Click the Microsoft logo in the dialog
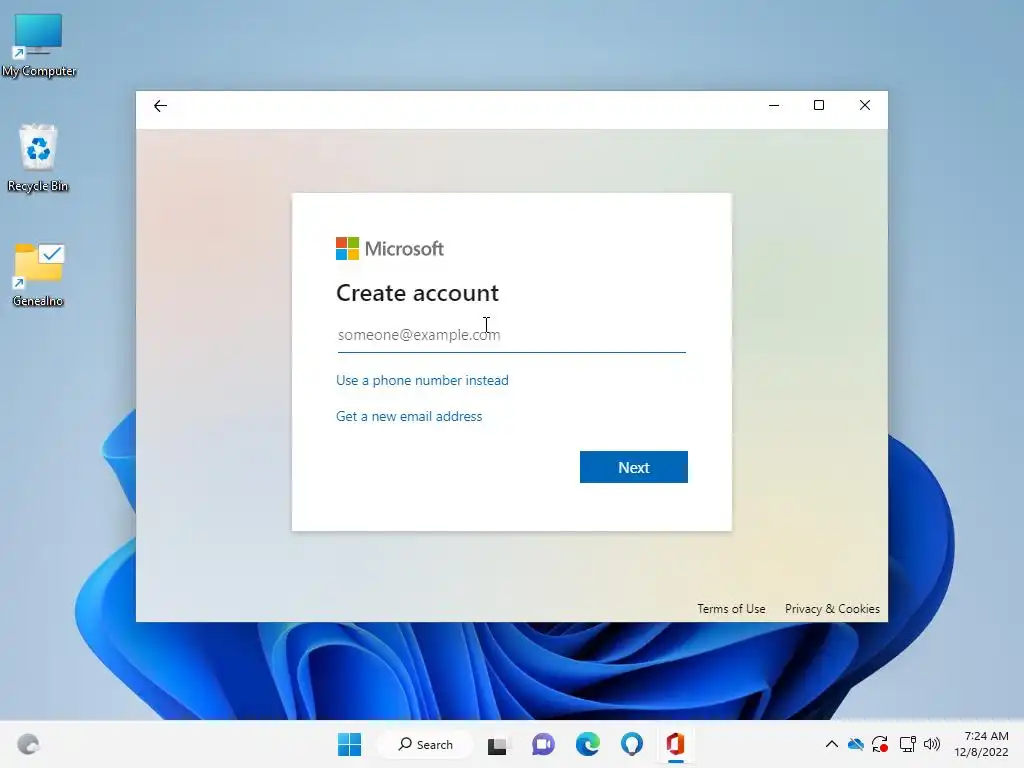This screenshot has width=1024, height=768. point(390,248)
